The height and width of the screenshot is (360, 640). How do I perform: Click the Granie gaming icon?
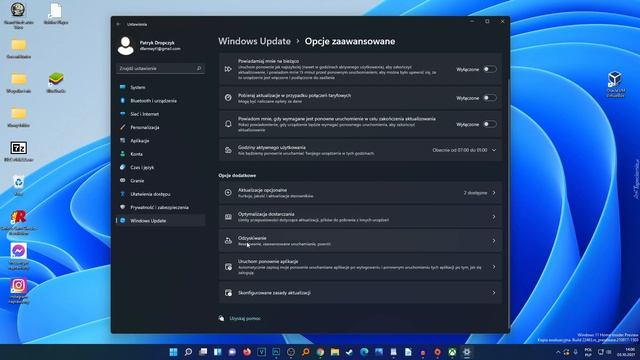coord(122,180)
